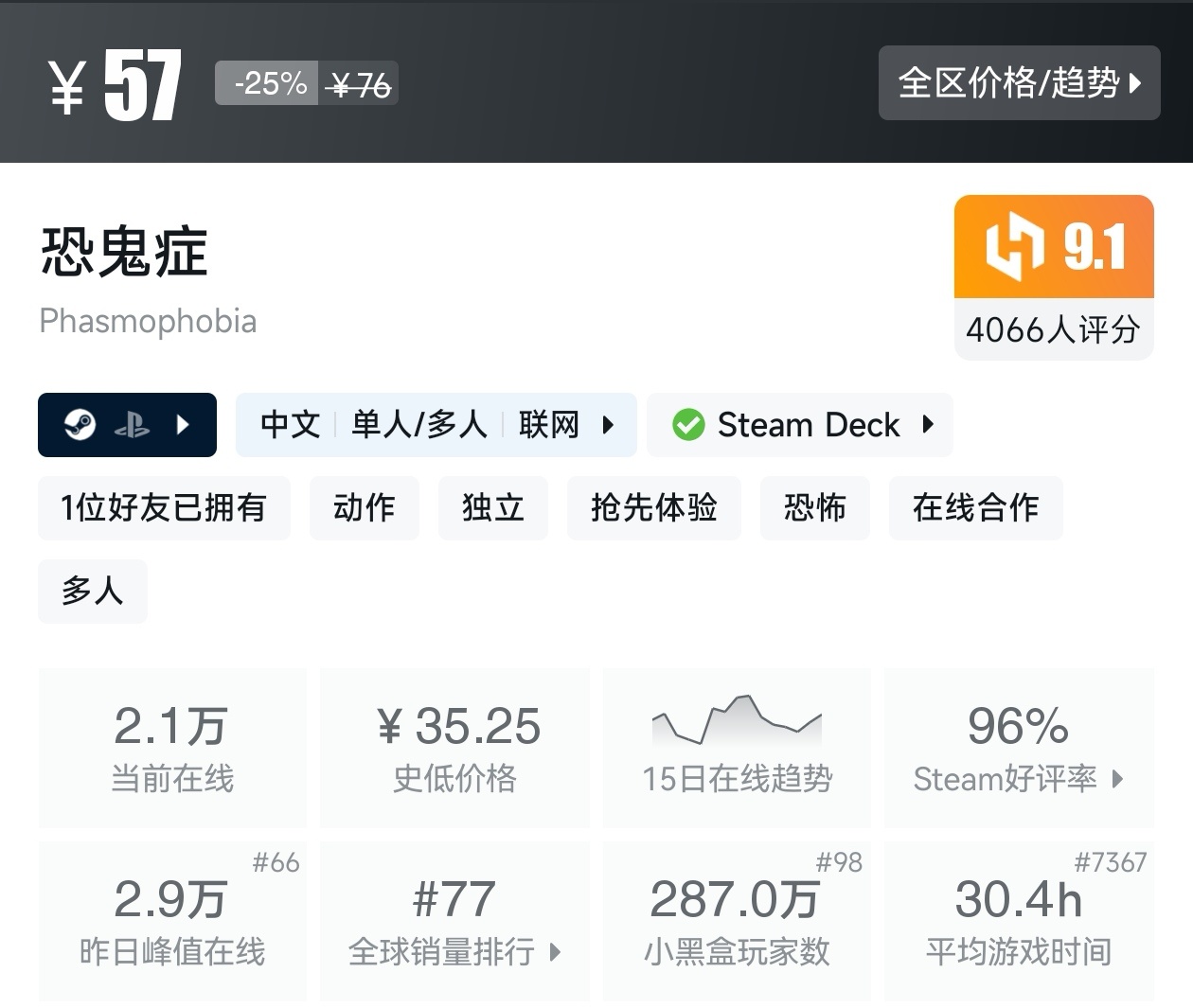Click the green Steam Deck verified checkmark

(x=688, y=425)
